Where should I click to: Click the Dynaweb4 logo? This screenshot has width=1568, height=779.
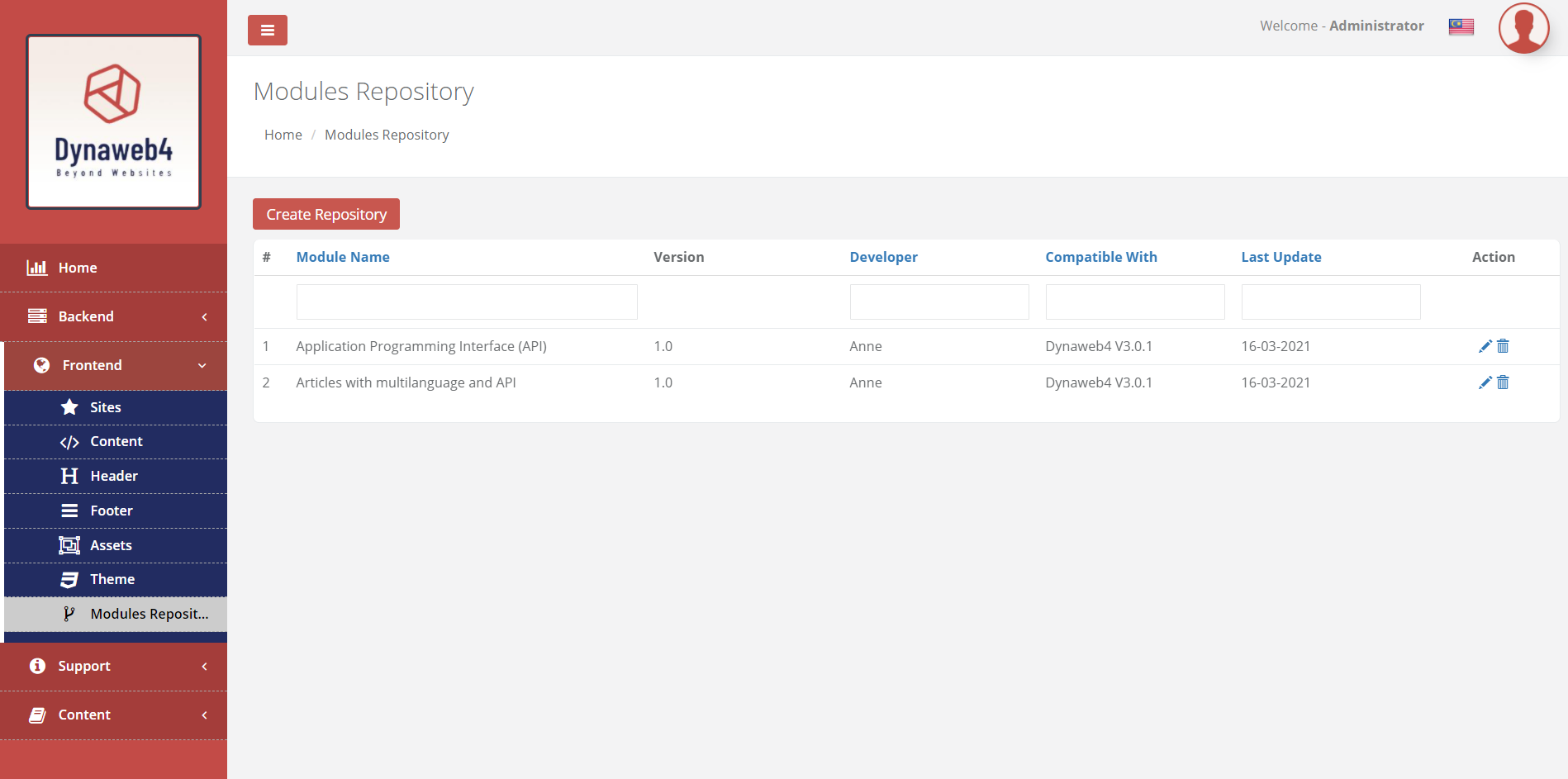coord(114,121)
